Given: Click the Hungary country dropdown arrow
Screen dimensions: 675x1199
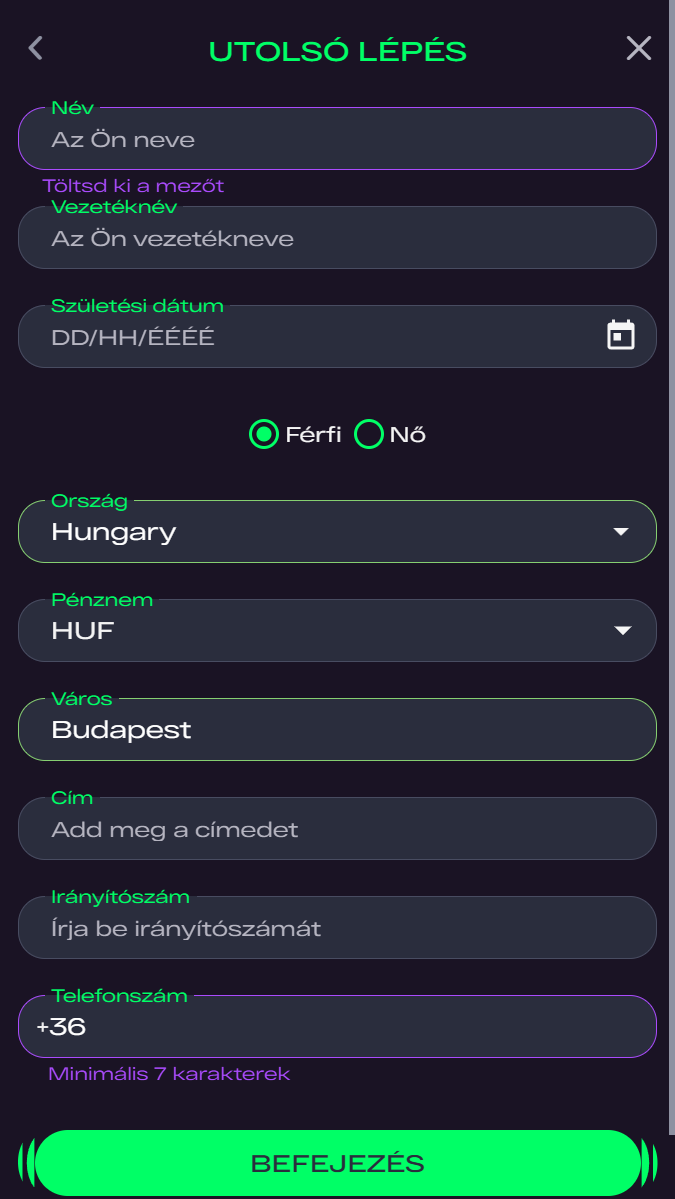Looking at the screenshot, I should tap(621, 532).
